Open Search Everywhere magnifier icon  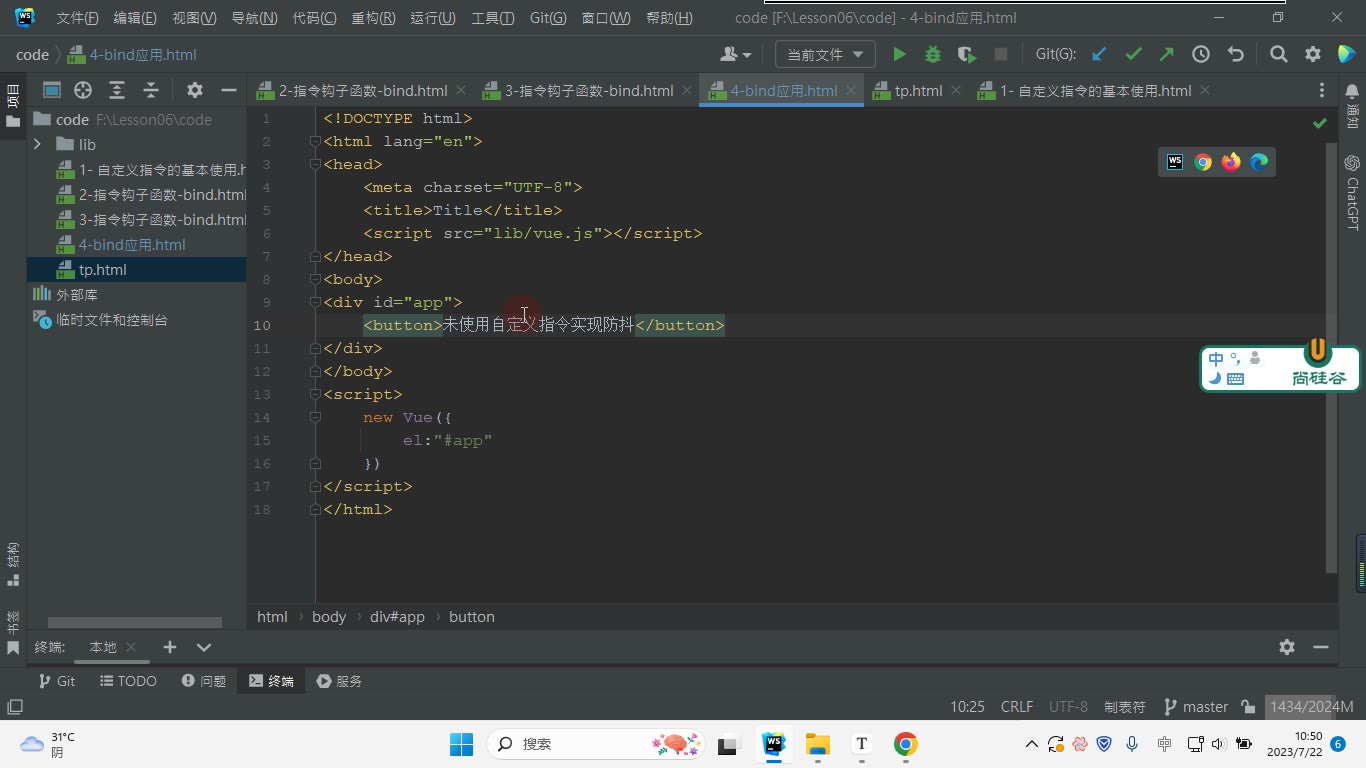(1279, 55)
